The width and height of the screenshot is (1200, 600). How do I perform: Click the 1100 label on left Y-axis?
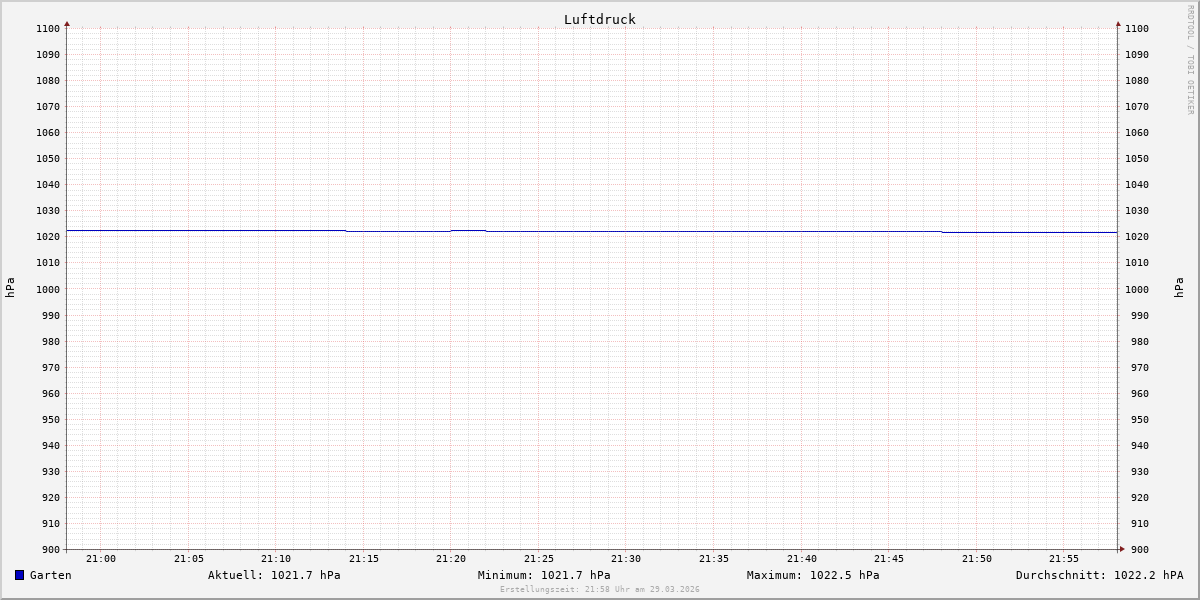click(x=48, y=28)
